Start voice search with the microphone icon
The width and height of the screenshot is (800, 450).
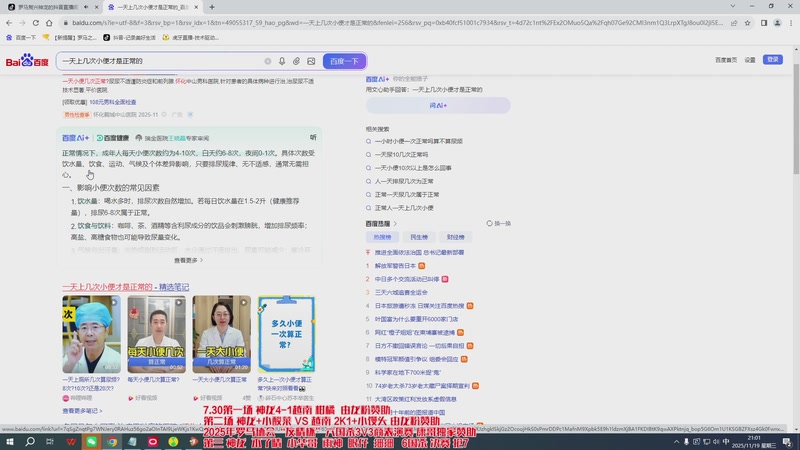point(282,61)
